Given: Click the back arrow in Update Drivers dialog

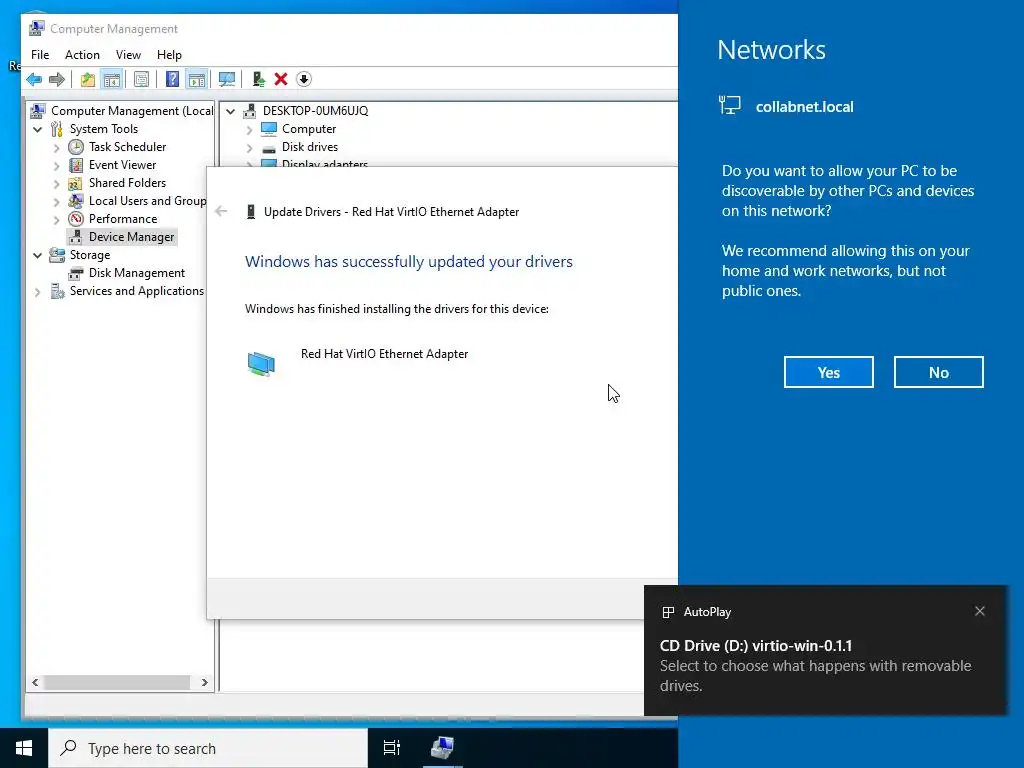Looking at the screenshot, I should [x=221, y=211].
